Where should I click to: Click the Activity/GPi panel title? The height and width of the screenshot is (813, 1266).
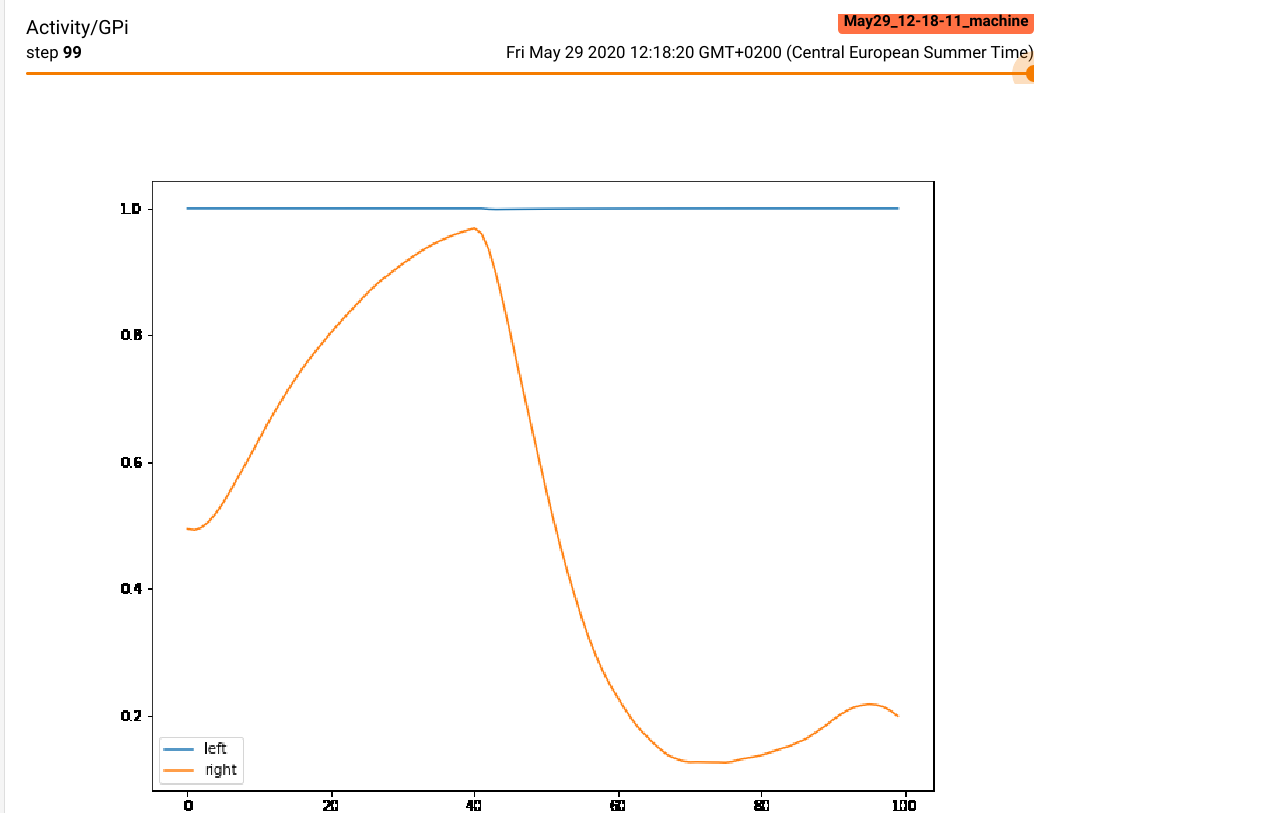pos(77,28)
